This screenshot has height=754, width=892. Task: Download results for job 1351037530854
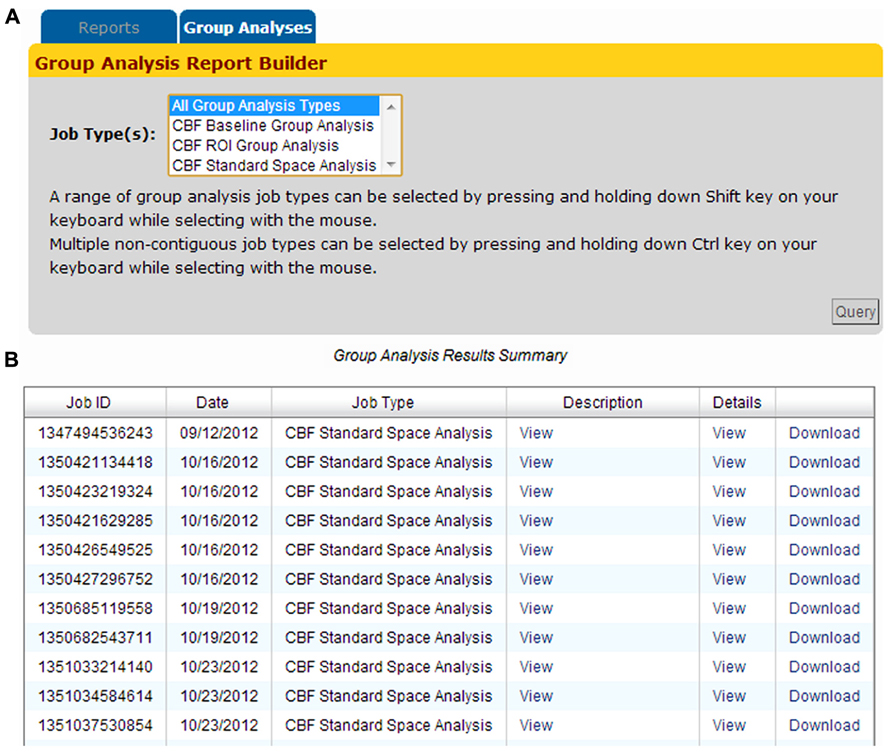[824, 725]
